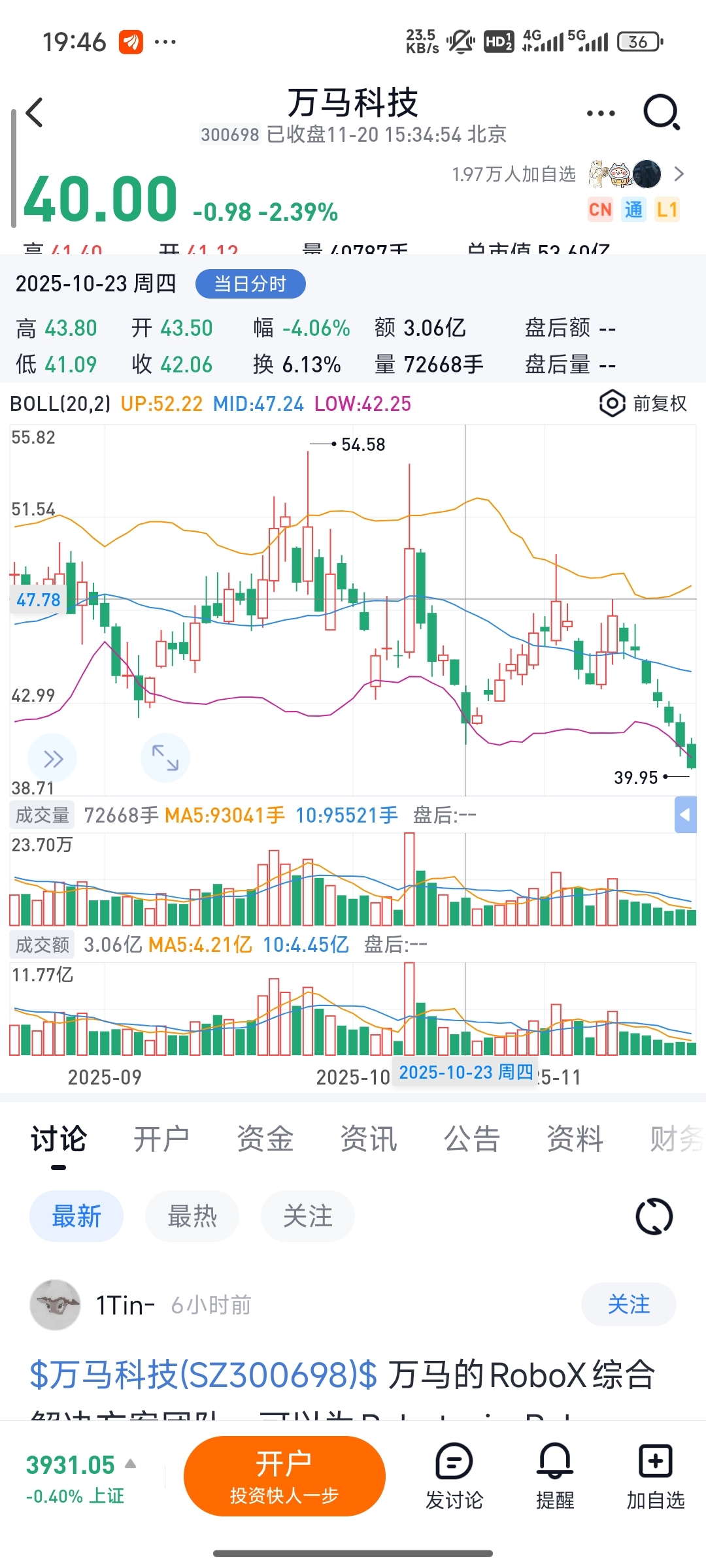706x1568 pixels.
Task: Tap the 1.97万人加自选 text
Action: coord(514,174)
